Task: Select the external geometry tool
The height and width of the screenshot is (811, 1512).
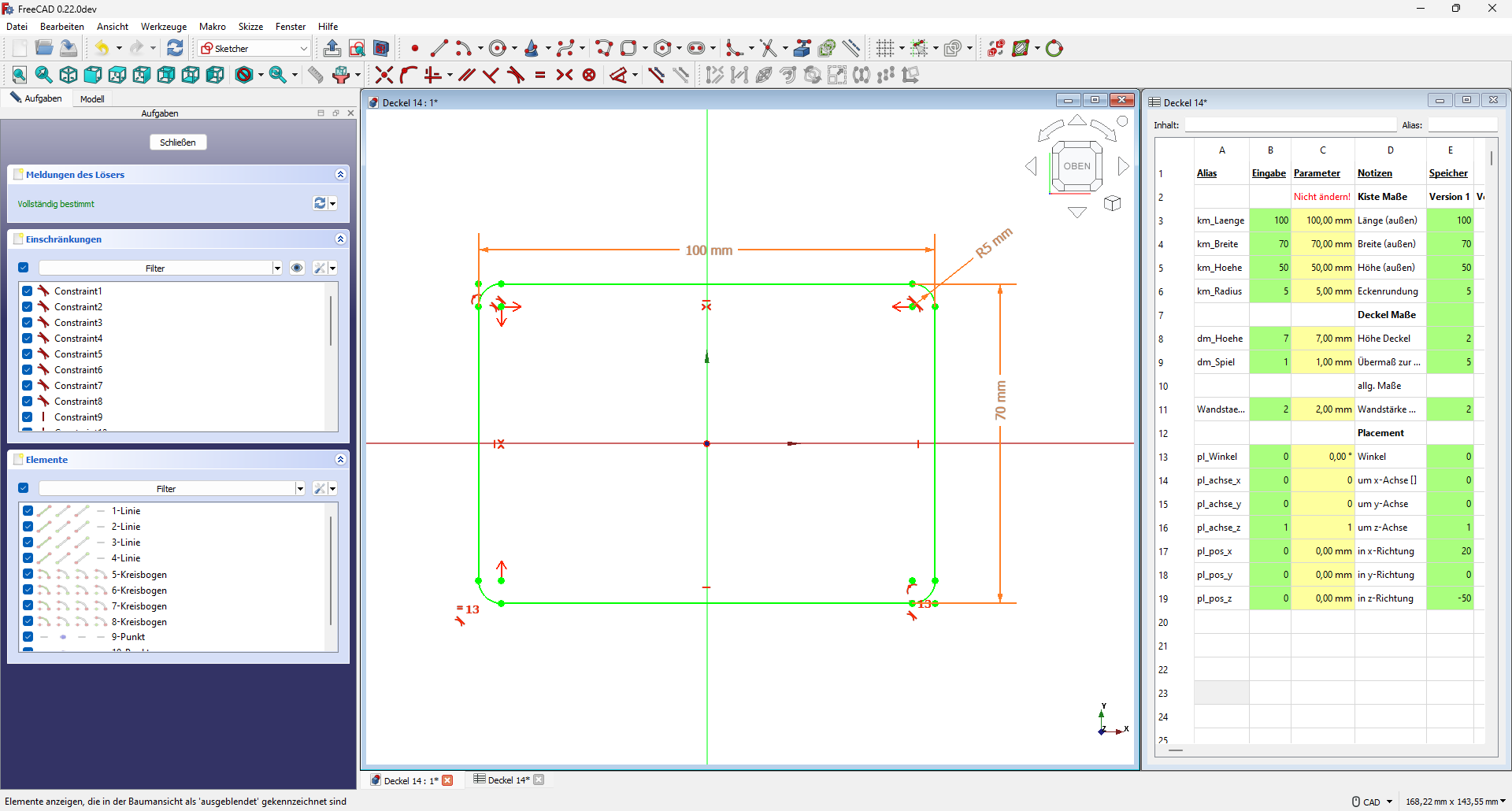Action: click(x=802, y=48)
